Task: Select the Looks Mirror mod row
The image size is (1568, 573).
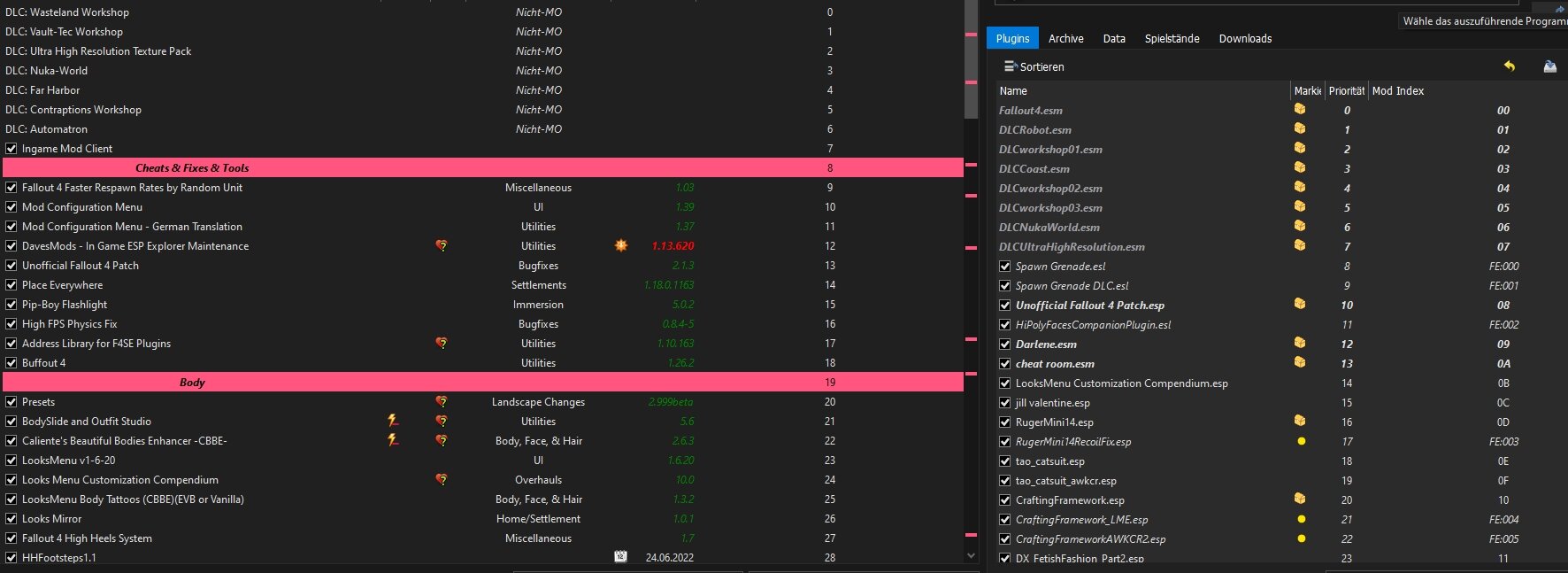Action: 483,519
